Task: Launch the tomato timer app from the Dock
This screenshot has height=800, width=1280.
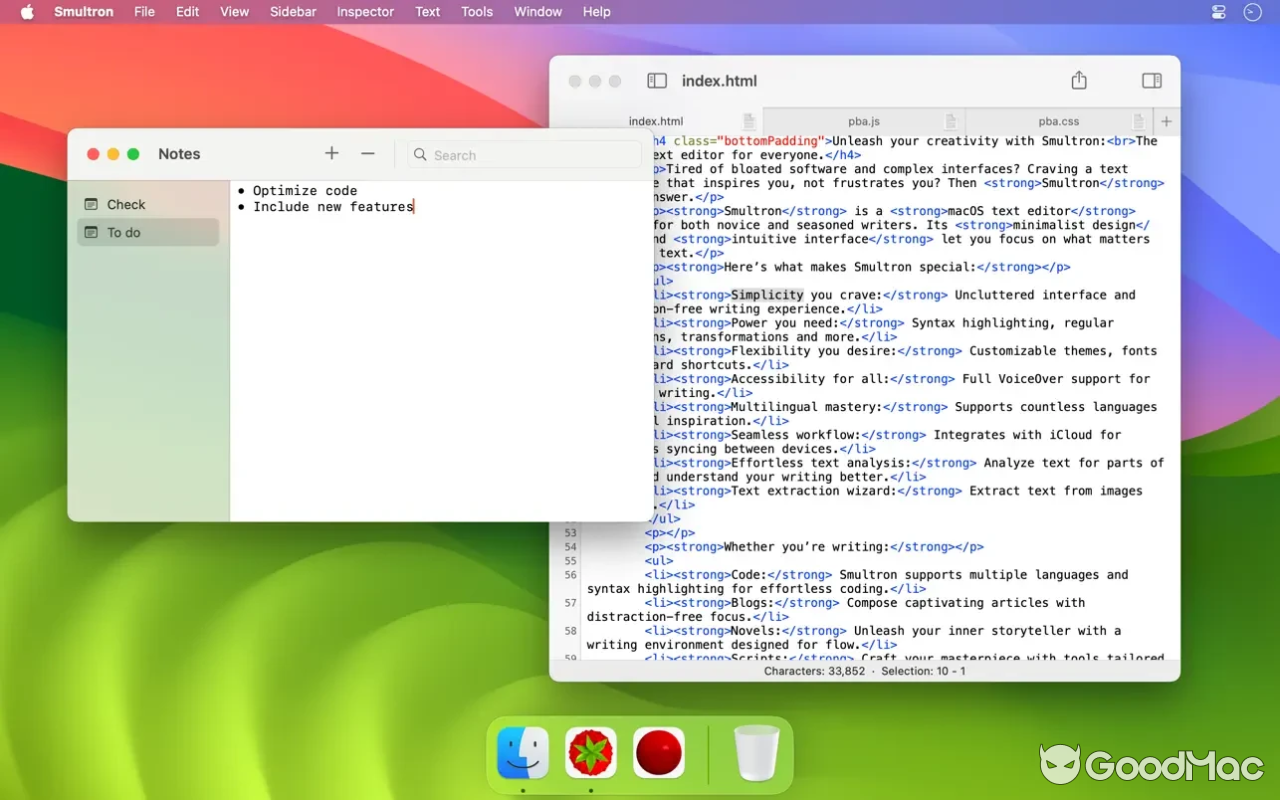Action: pyautogui.click(x=590, y=752)
